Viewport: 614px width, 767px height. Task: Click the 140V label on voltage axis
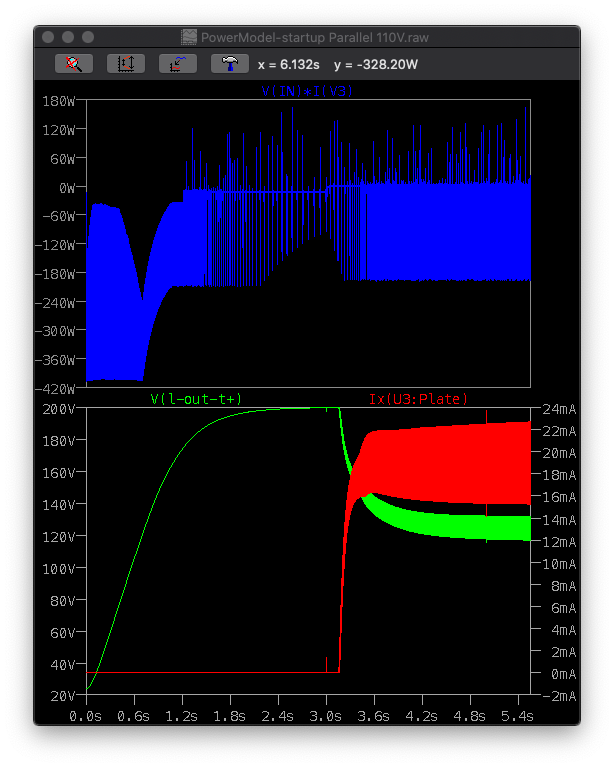pyautogui.click(x=59, y=505)
